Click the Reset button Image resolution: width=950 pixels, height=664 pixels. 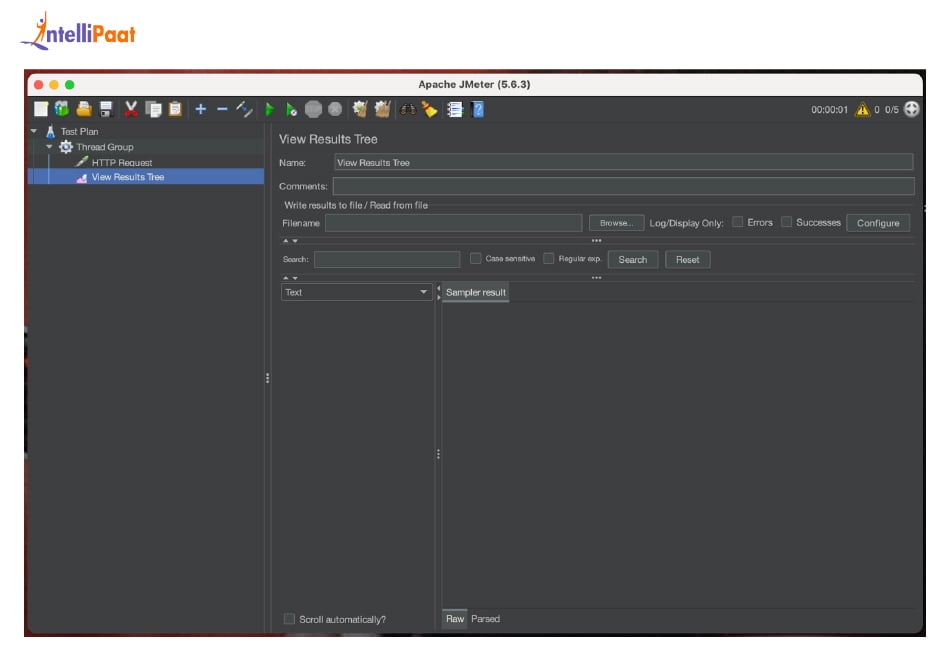(688, 259)
